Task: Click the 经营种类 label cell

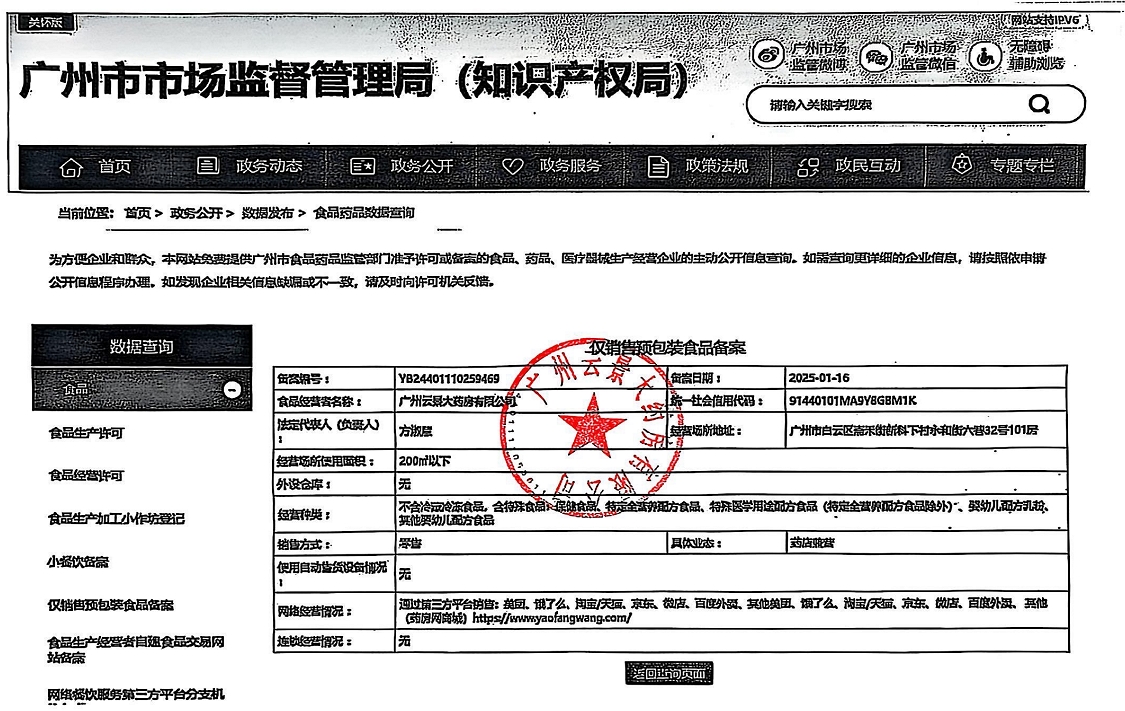Action: 334,514
